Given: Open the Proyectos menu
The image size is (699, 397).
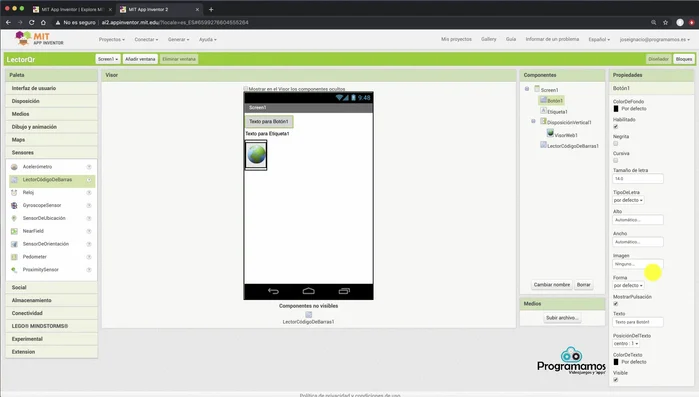Looking at the screenshot, I should [x=111, y=39].
